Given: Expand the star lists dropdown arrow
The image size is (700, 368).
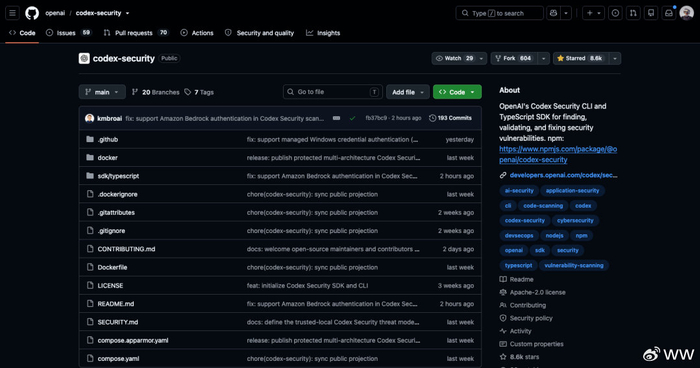Looking at the screenshot, I should click(615, 58).
